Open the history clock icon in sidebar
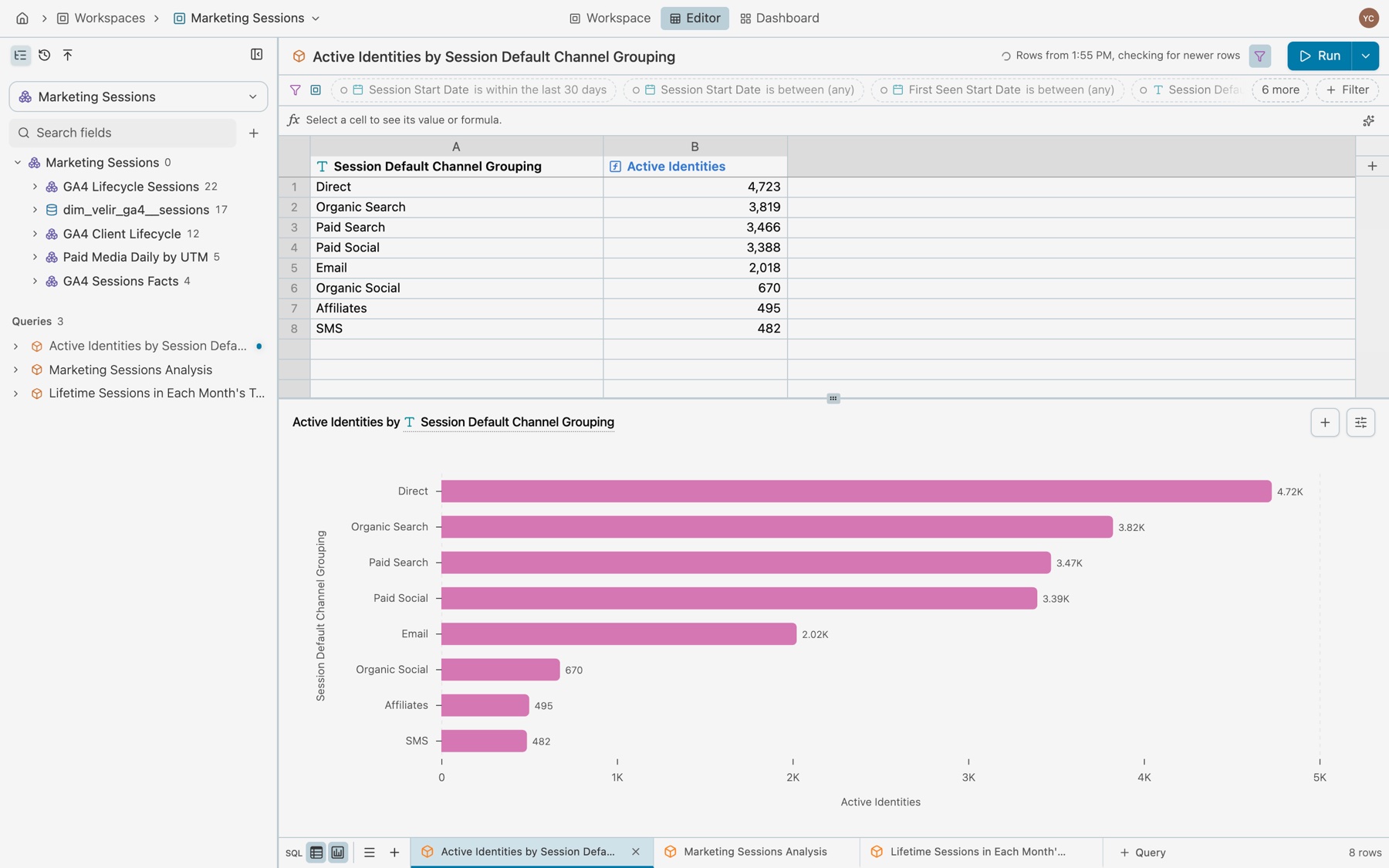This screenshot has width=1389, height=868. click(x=45, y=55)
